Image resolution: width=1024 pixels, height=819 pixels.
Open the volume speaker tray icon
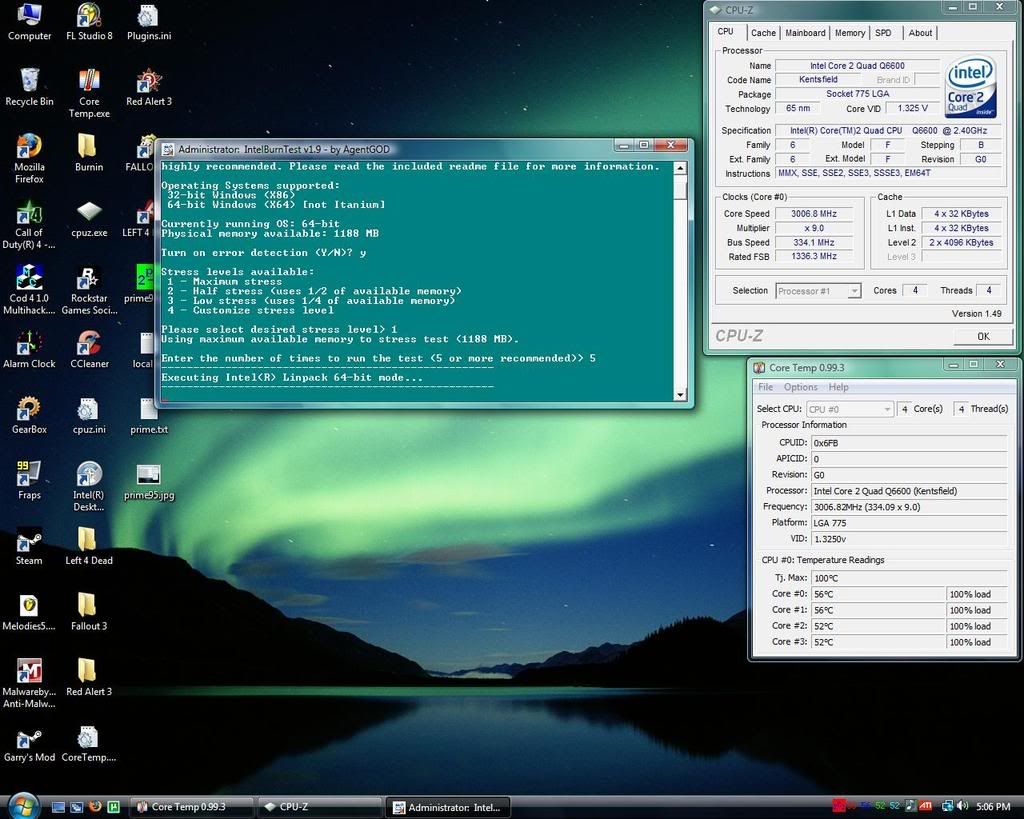pyautogui.click(x=963, y=807)
